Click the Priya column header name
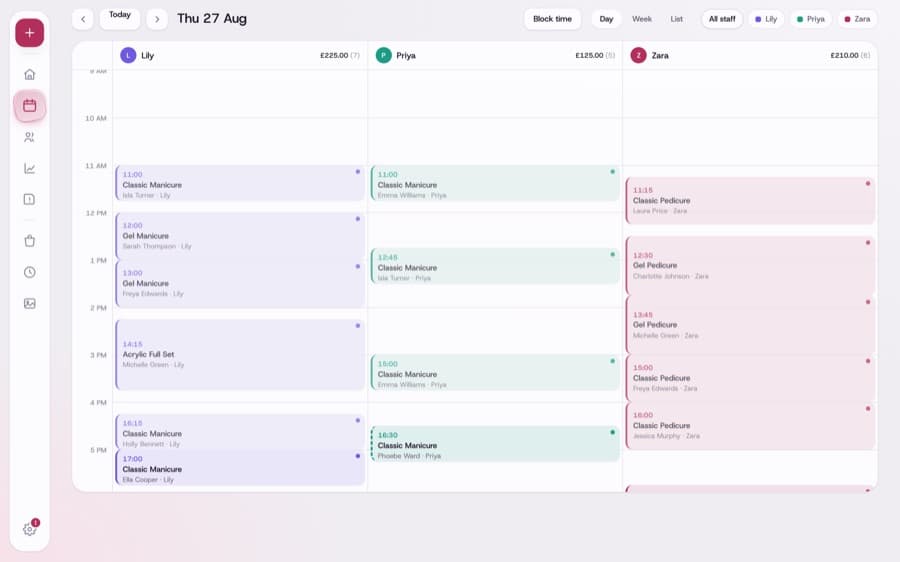Viewport: 900px width, 562px height. [x=406, y=56]
